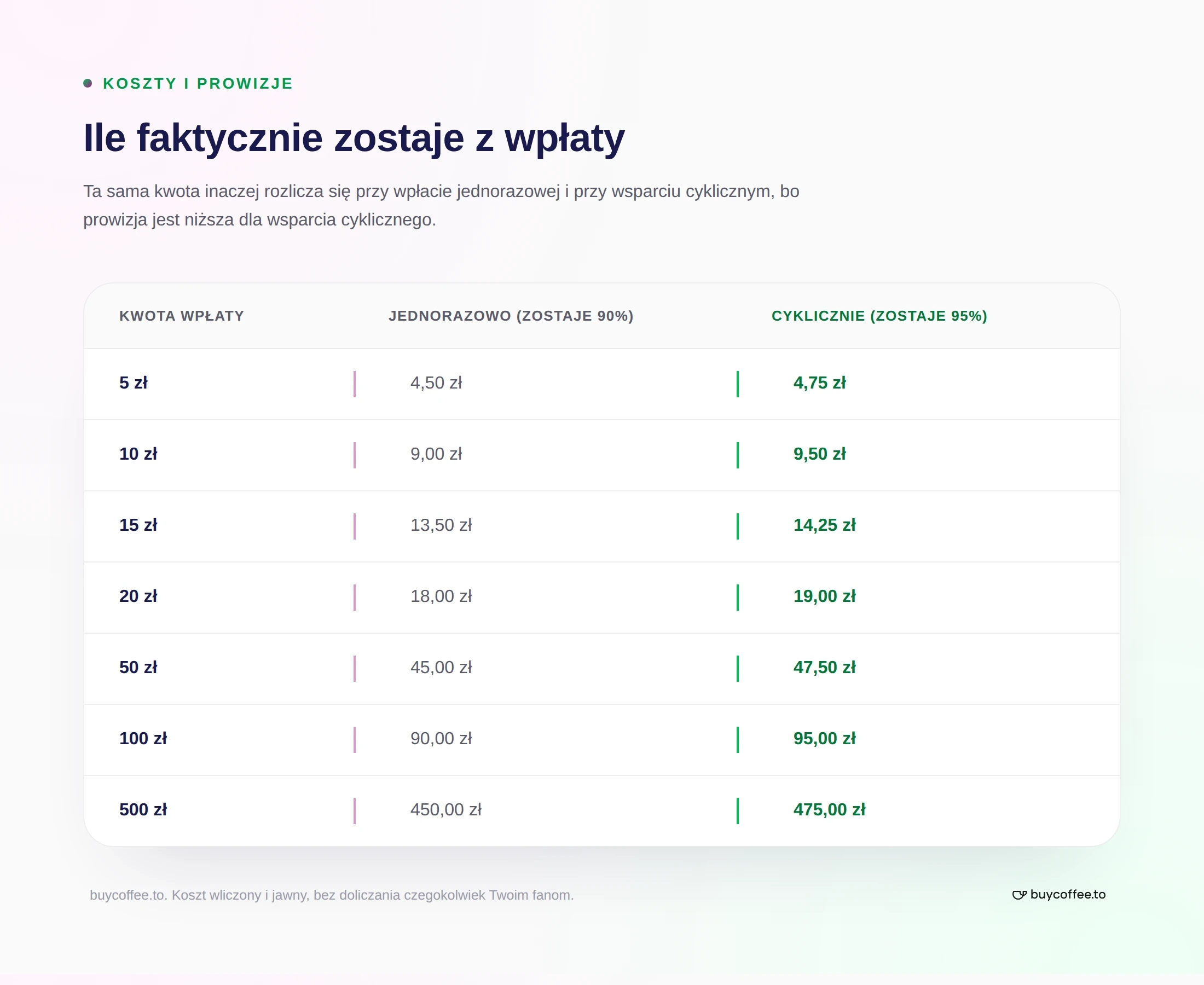The image size is (1204, 985).
Task: Click the '15 zł' amount cell
Action: 138,525
